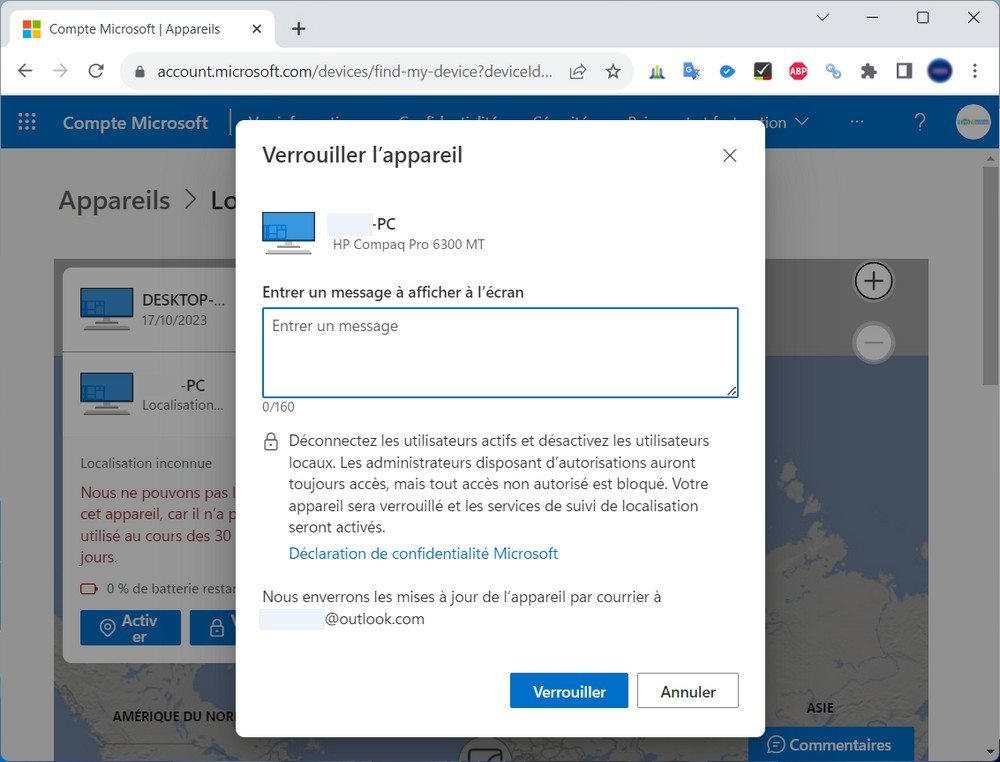1000x762 pixels.
Task: Click the bar chart extension icon
Action: point(657,71)
